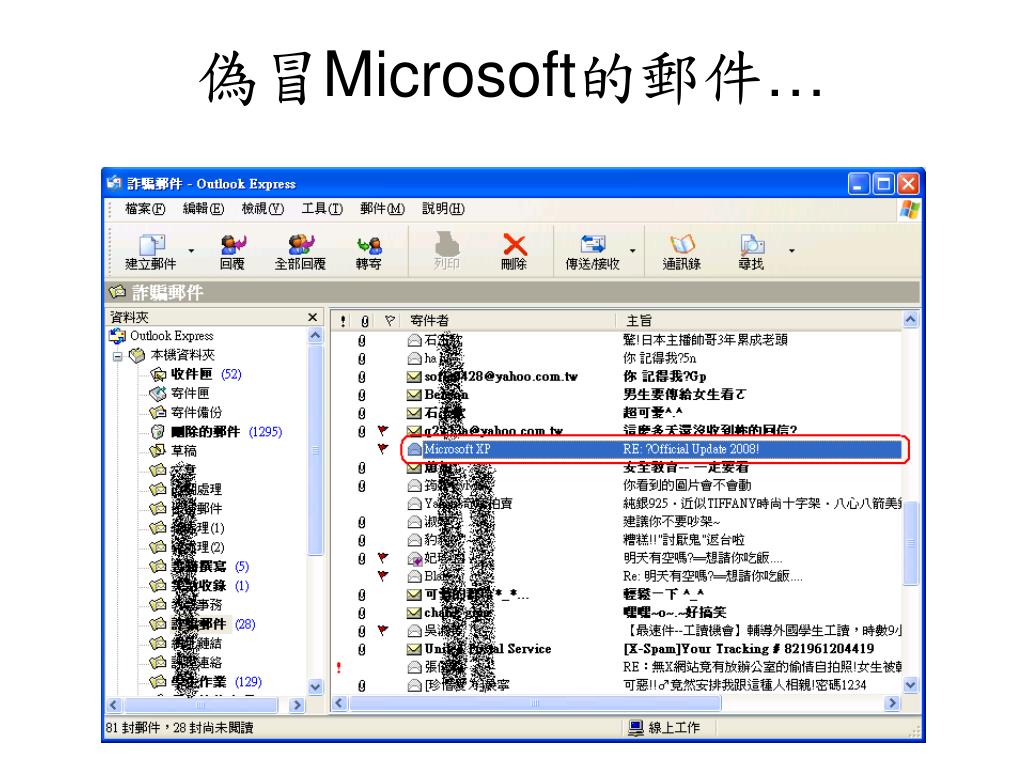Click scroll-right arrow of message list

892,703
